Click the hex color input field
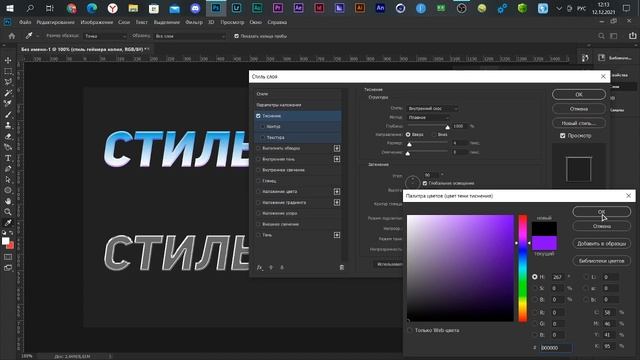This screenshot has height=360, width=640. click(x=556, y=348)
